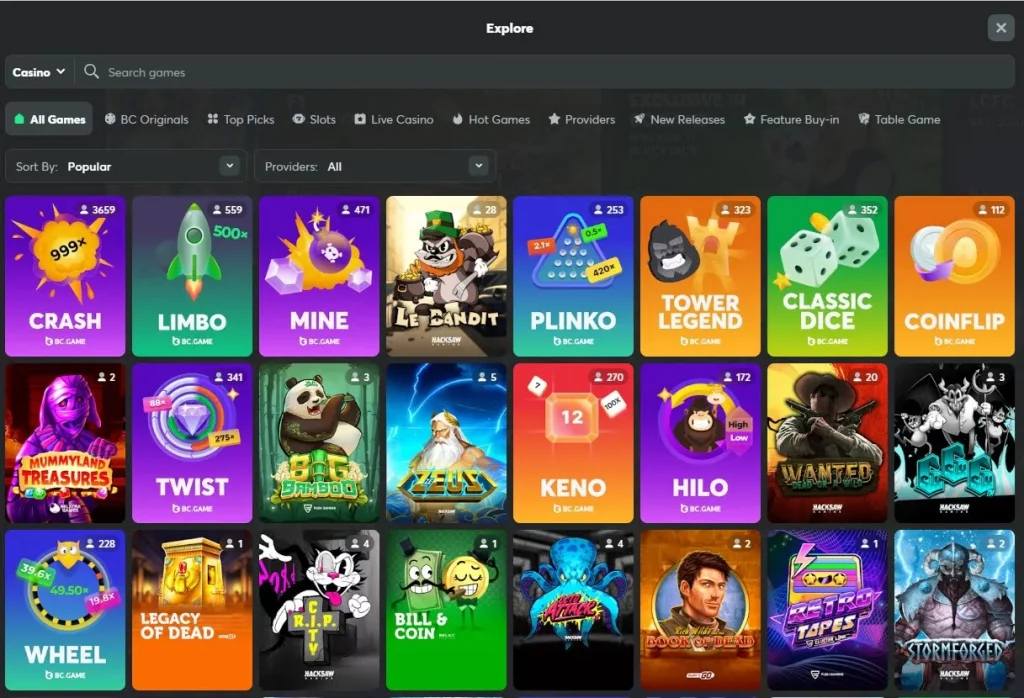Open the Top Picks tab
The height and width of the screenshot is (698, 1024).
coord(241,119)
